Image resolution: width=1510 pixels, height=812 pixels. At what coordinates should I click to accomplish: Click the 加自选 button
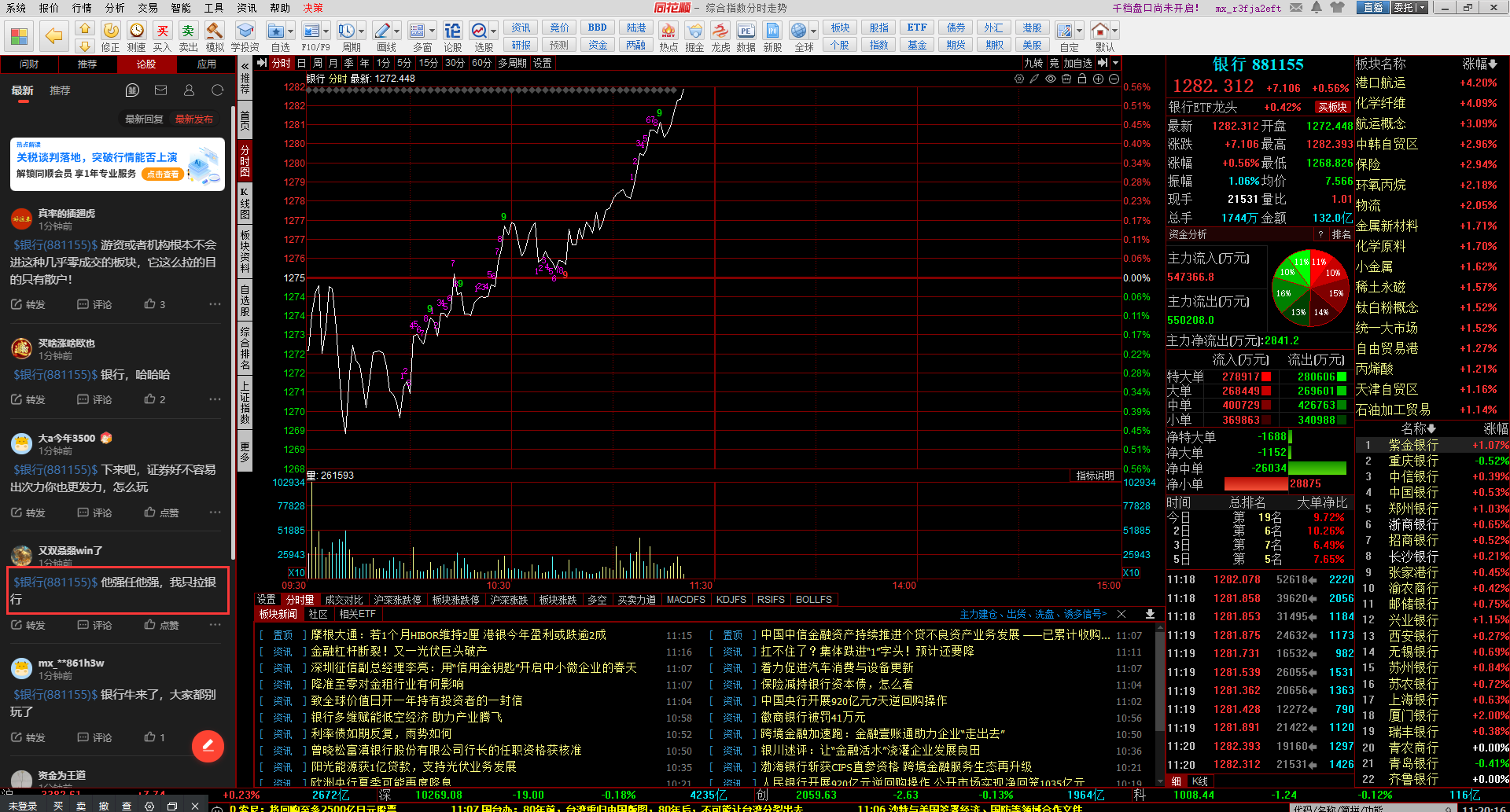1077,63
